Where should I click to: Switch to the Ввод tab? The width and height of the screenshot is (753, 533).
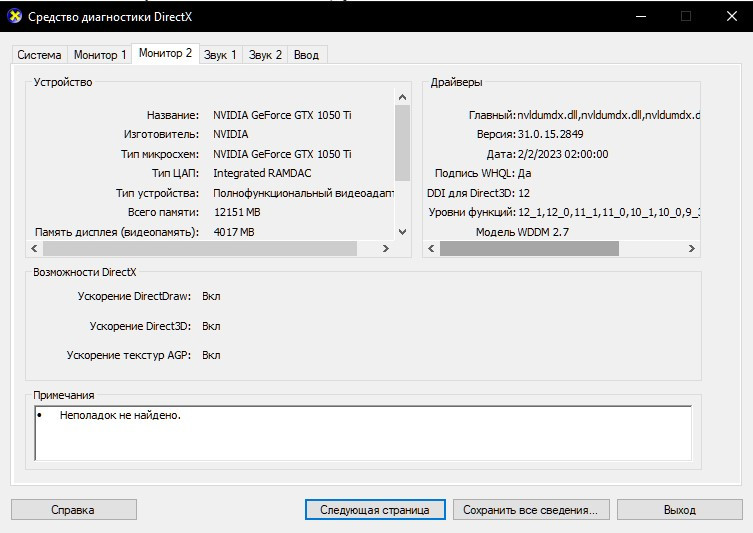tap(307, 55)
